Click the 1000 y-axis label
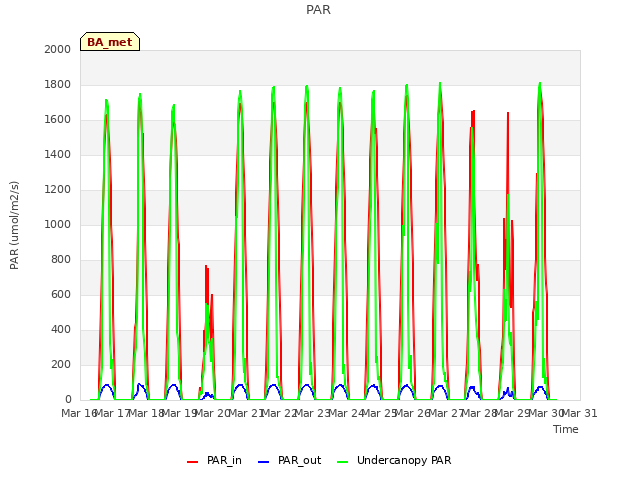Image resolution: width=640 pixels, height=480 pixels. [58, 224]
